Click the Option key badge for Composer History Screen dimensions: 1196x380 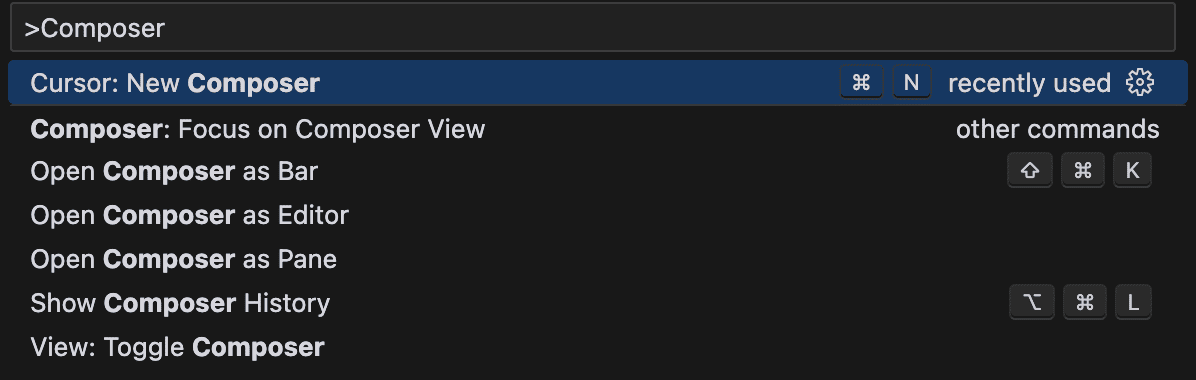pos(1032,302)
